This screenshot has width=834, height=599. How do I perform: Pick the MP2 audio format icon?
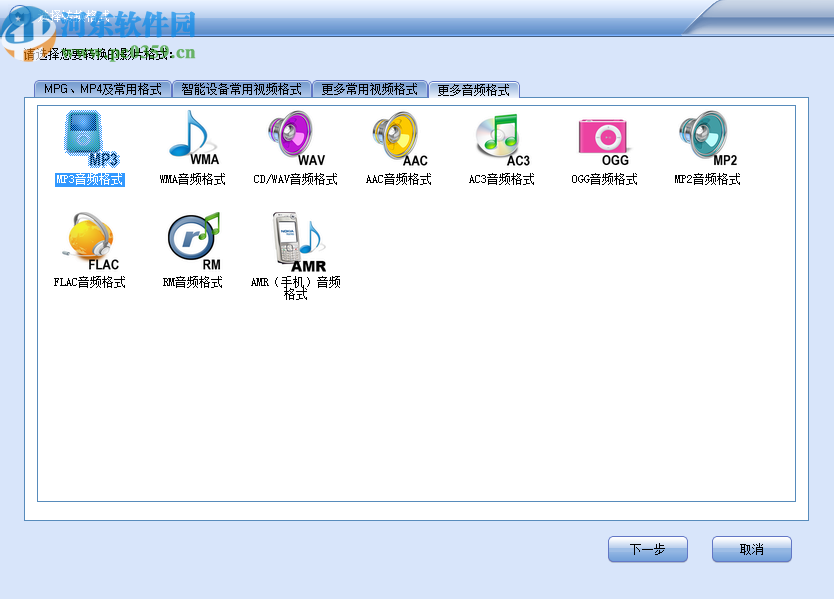point(705,135)
